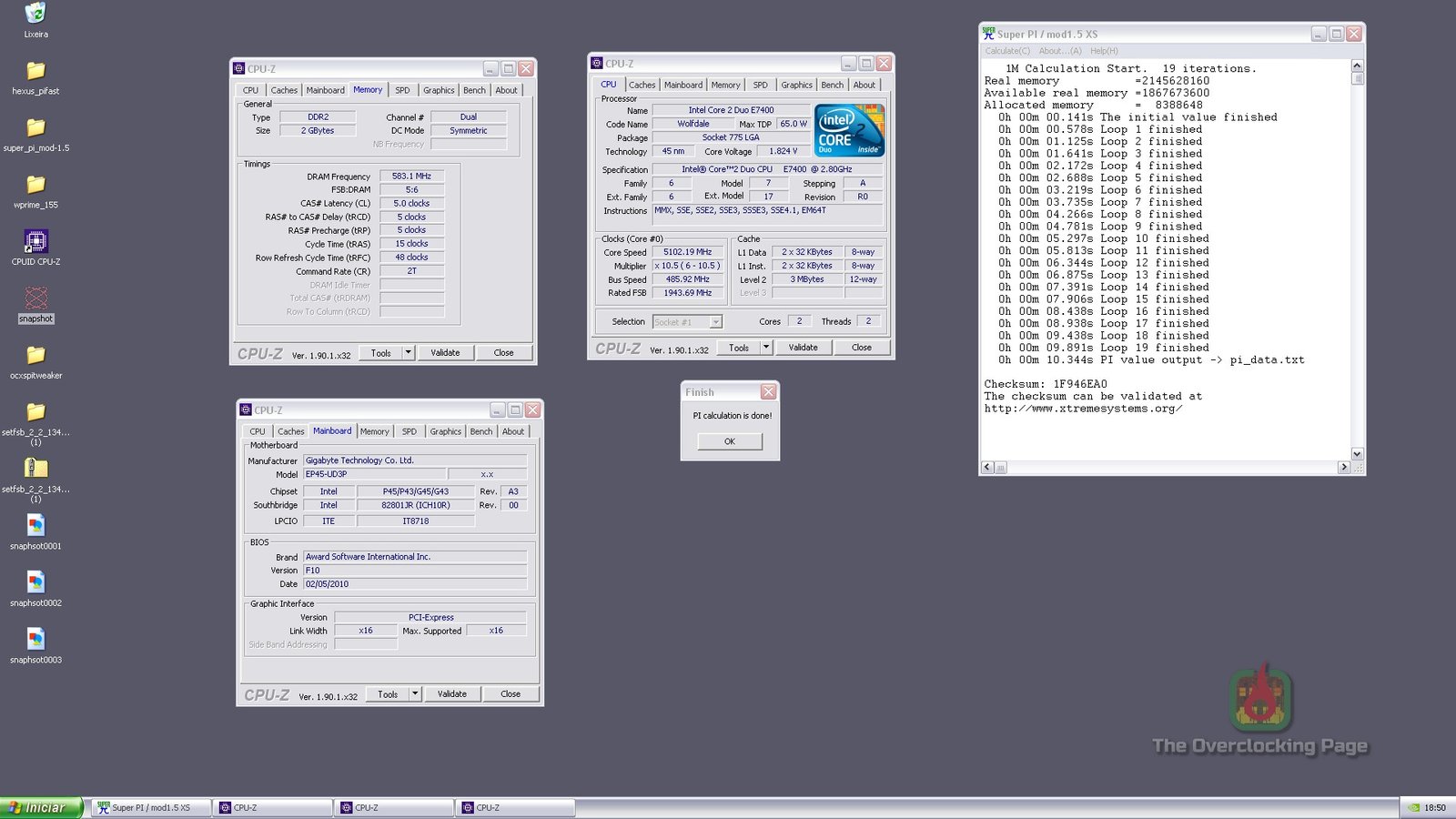Open Tools dropdown arrow in Memory CPU-Z window

click(x=409, y=353)
